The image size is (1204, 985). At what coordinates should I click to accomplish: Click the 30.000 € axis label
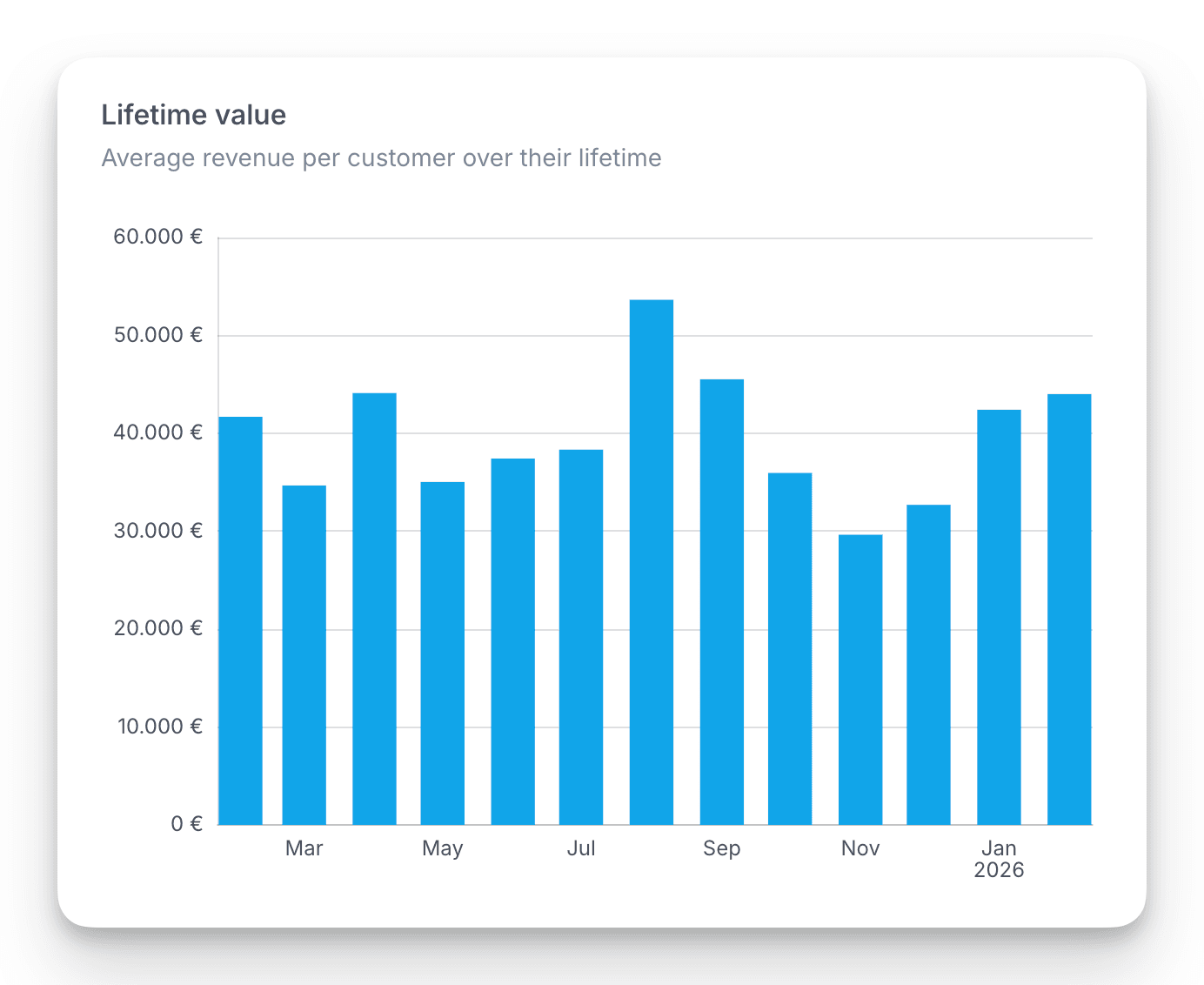(x=157, y=531)
